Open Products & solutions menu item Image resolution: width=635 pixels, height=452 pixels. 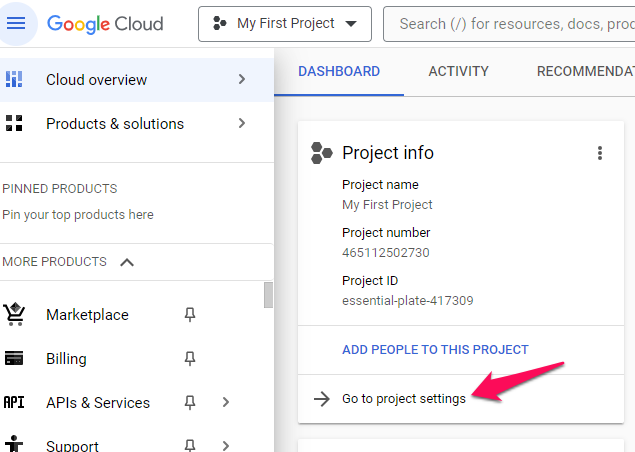coord(137,124)
